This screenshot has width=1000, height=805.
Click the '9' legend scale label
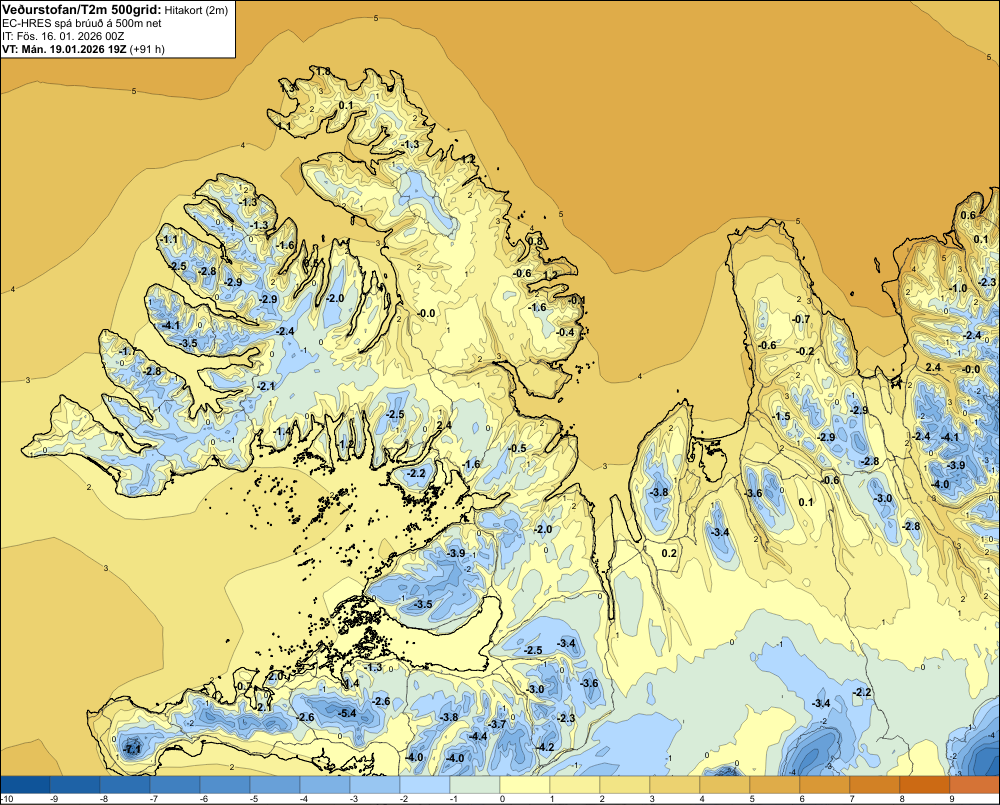tap(952, 799)
